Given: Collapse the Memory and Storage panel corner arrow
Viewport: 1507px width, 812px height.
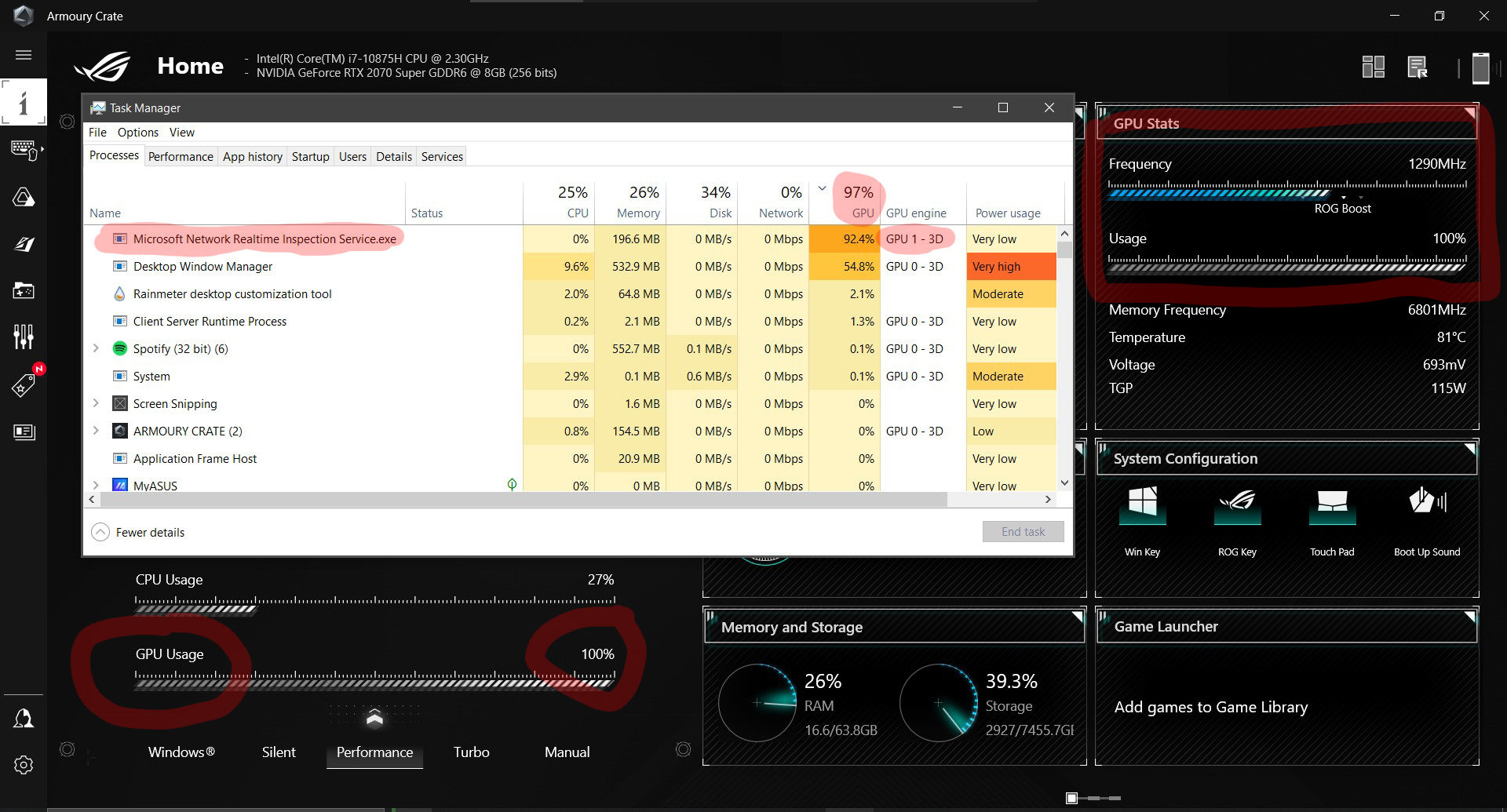Looking at the screenshot, I should pos(1078,617).
